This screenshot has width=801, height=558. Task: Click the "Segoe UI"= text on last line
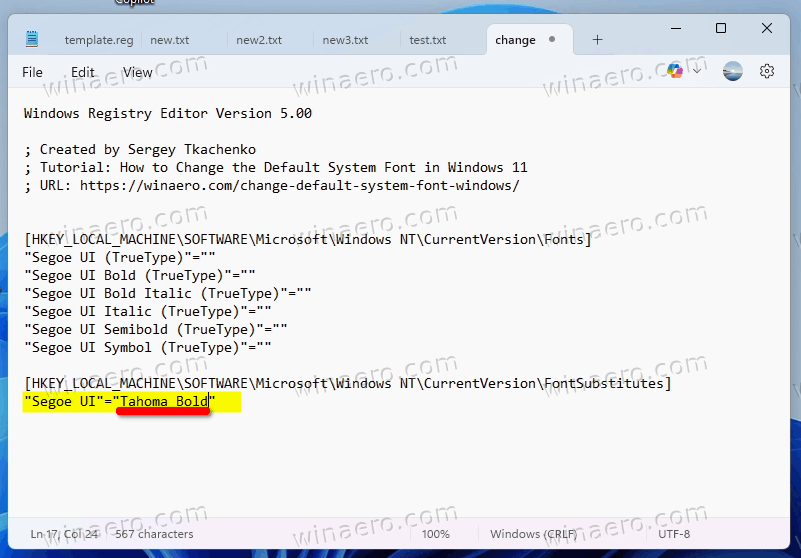click(67, 402)
